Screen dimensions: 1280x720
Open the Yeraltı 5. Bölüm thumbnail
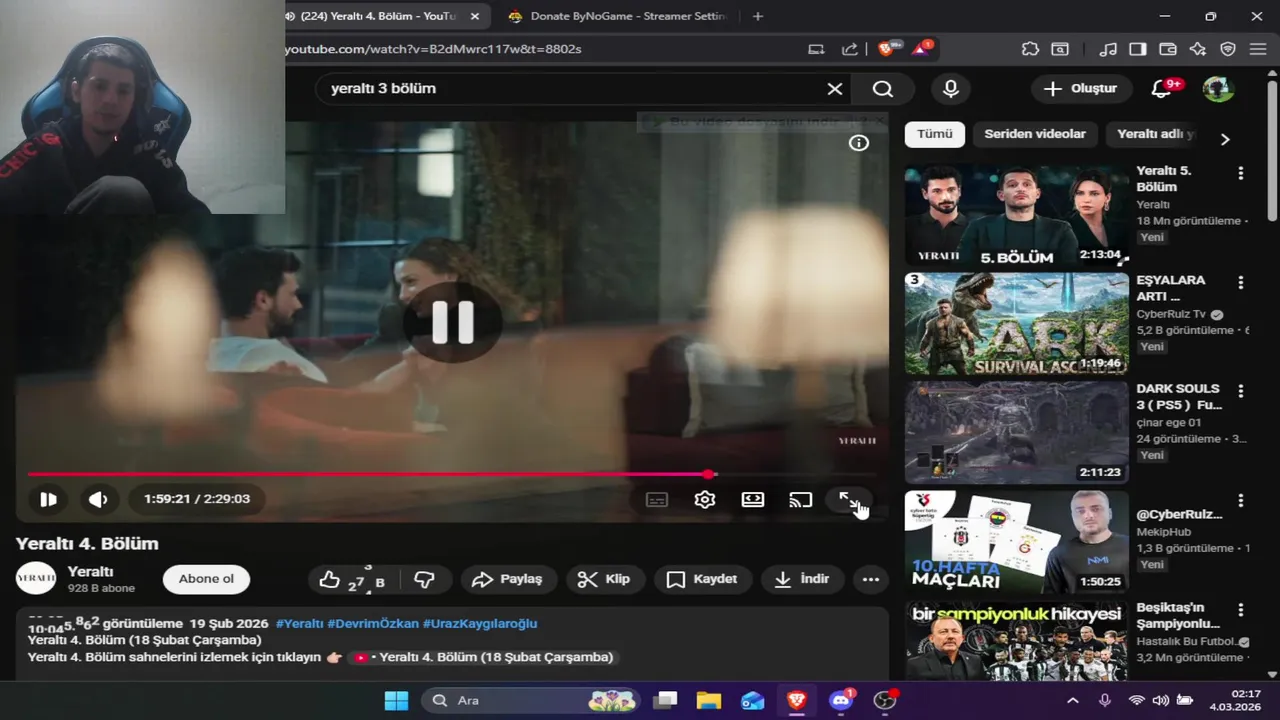[x=1017, y=215]
